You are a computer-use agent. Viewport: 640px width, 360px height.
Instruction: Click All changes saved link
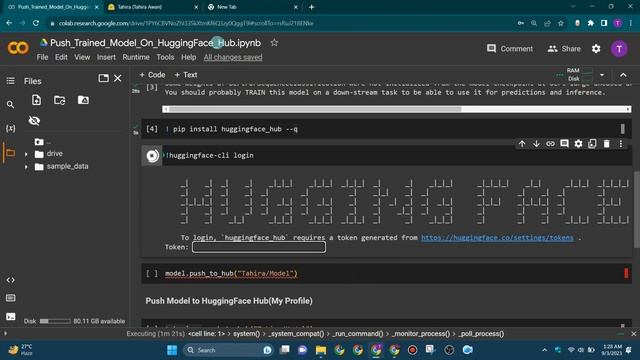click(x=233, y=57)
